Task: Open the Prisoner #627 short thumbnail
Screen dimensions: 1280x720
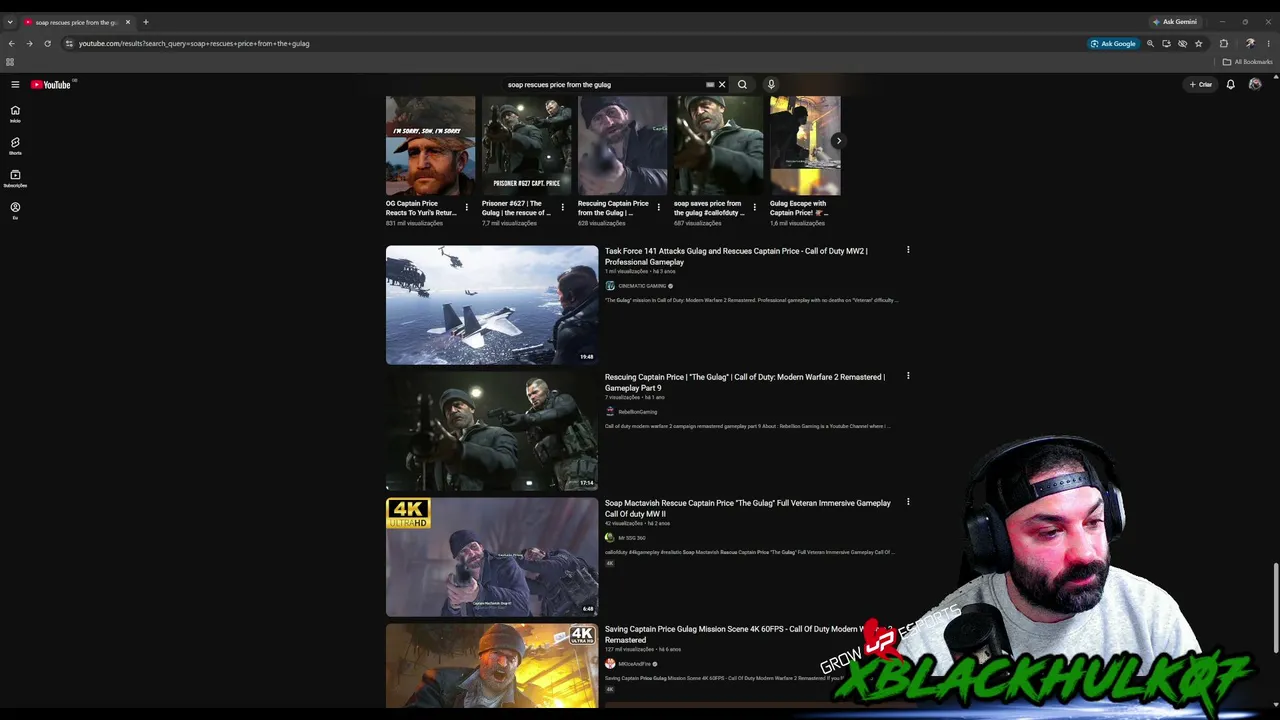Action: tap(526, 146)
